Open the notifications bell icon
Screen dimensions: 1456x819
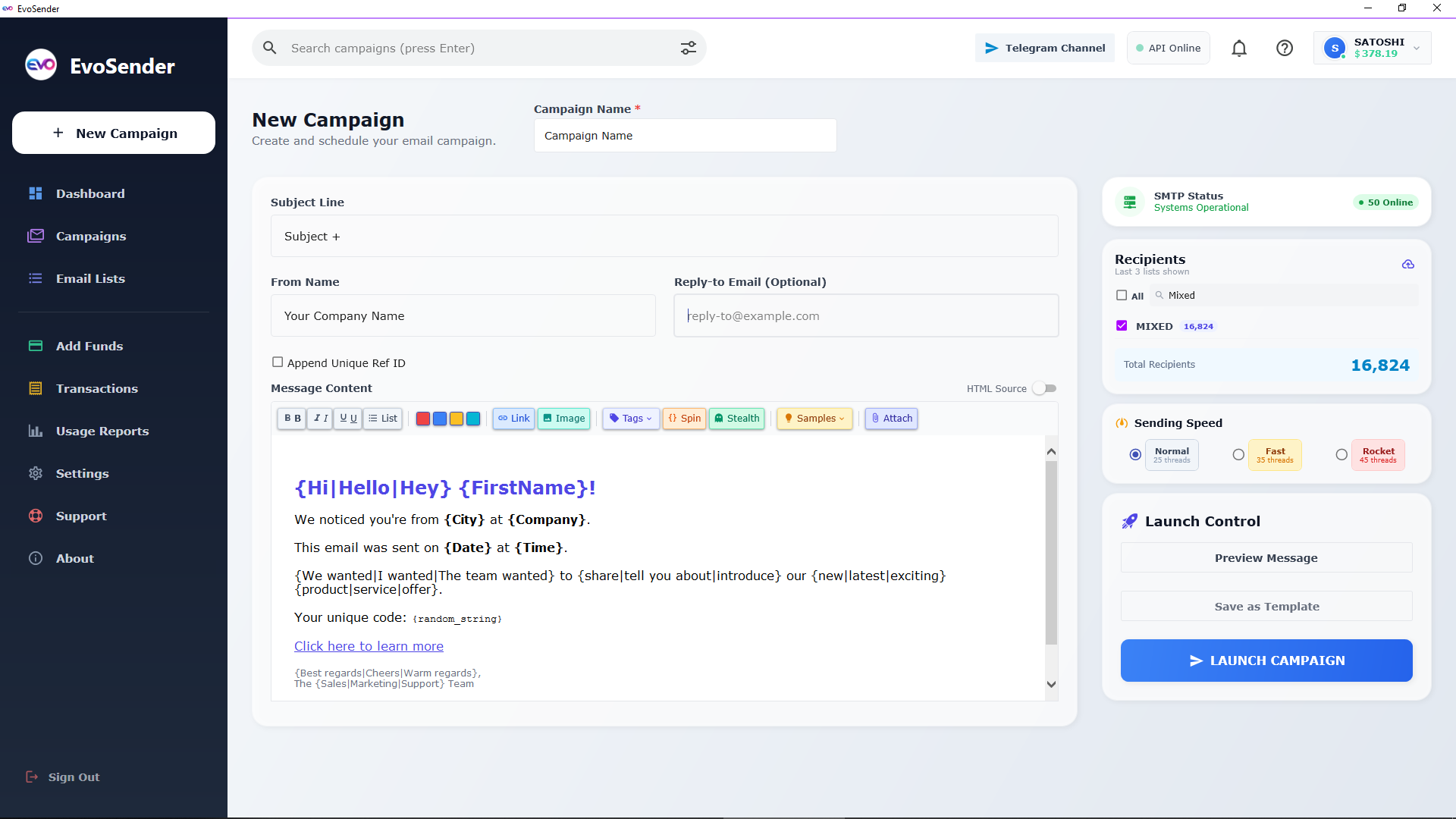point(1239,48)
